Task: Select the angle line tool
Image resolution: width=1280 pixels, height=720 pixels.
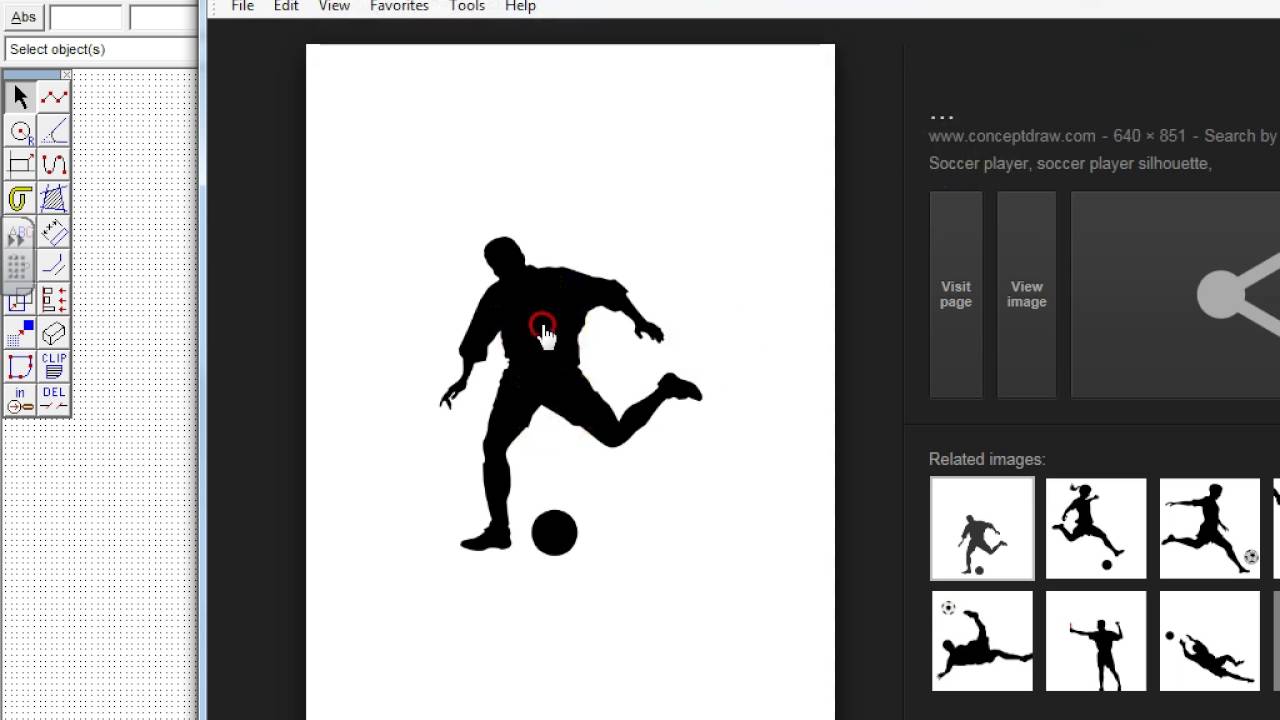Action: pos(54,131)
